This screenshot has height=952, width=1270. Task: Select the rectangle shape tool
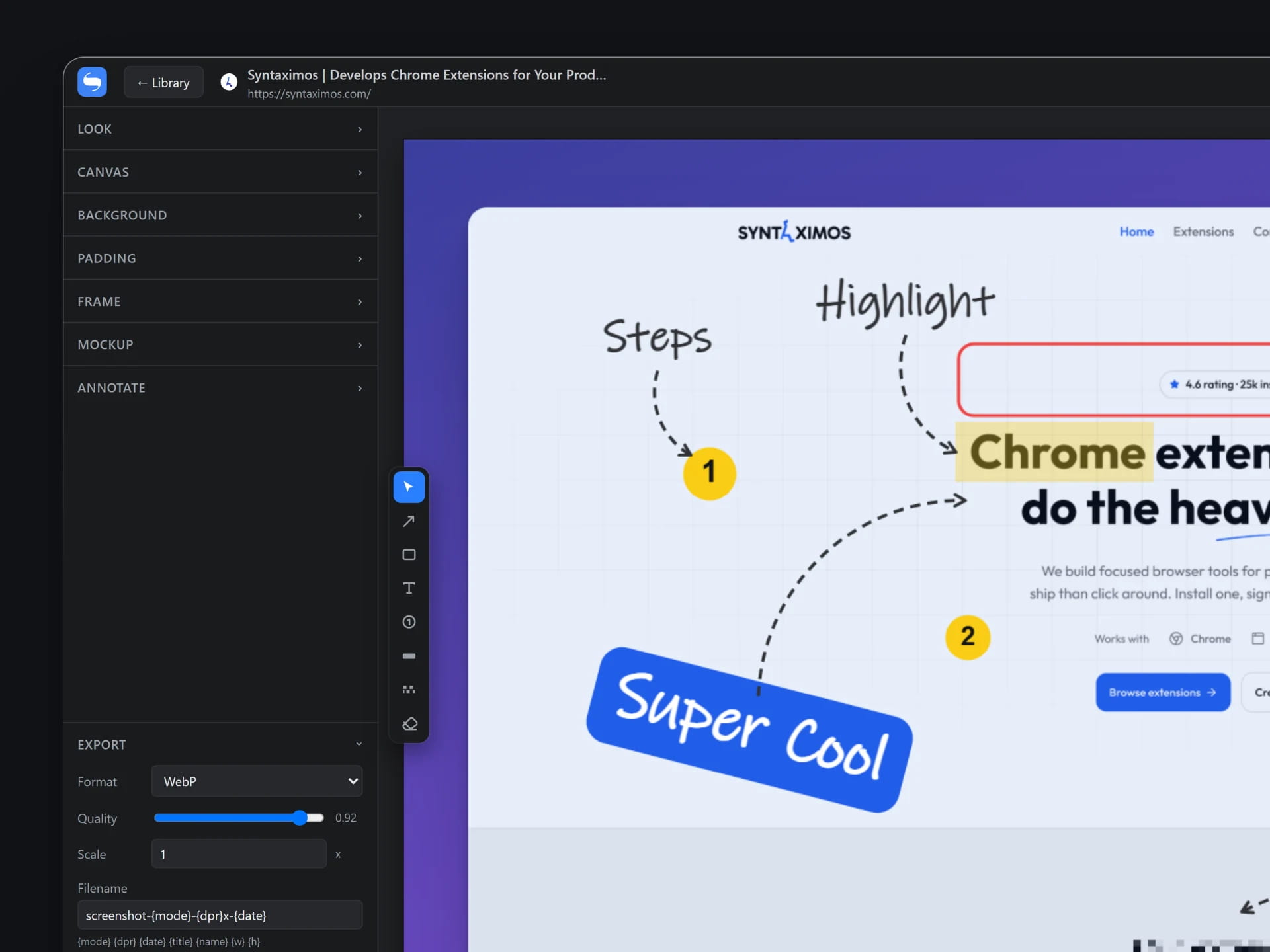point(409,555)
